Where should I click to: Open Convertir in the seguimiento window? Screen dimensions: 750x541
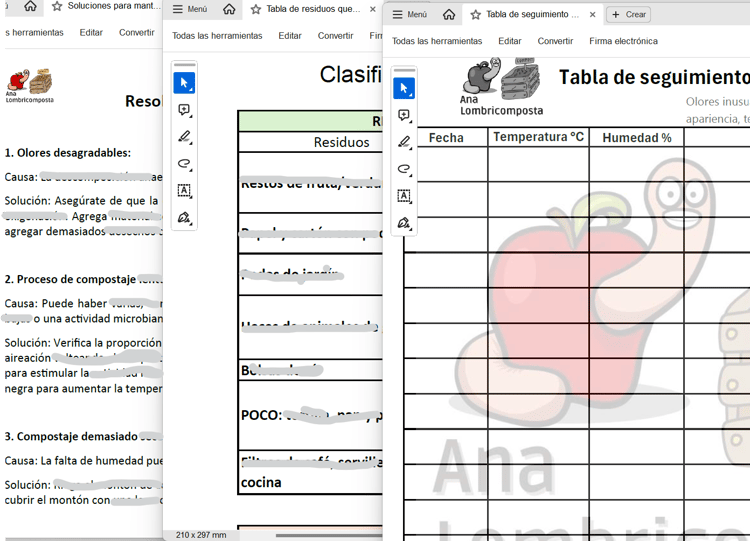point(555,41)
